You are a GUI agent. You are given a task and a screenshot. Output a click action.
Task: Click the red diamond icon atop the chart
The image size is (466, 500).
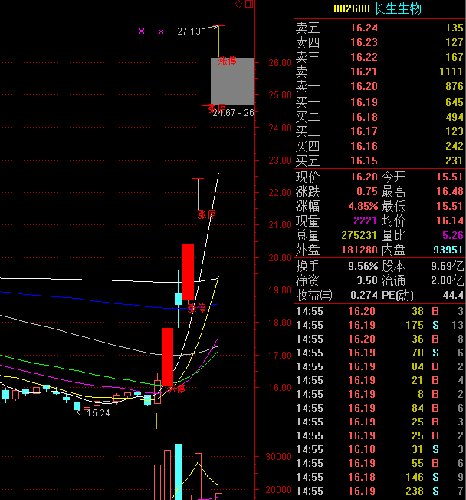tap(238, 4)
